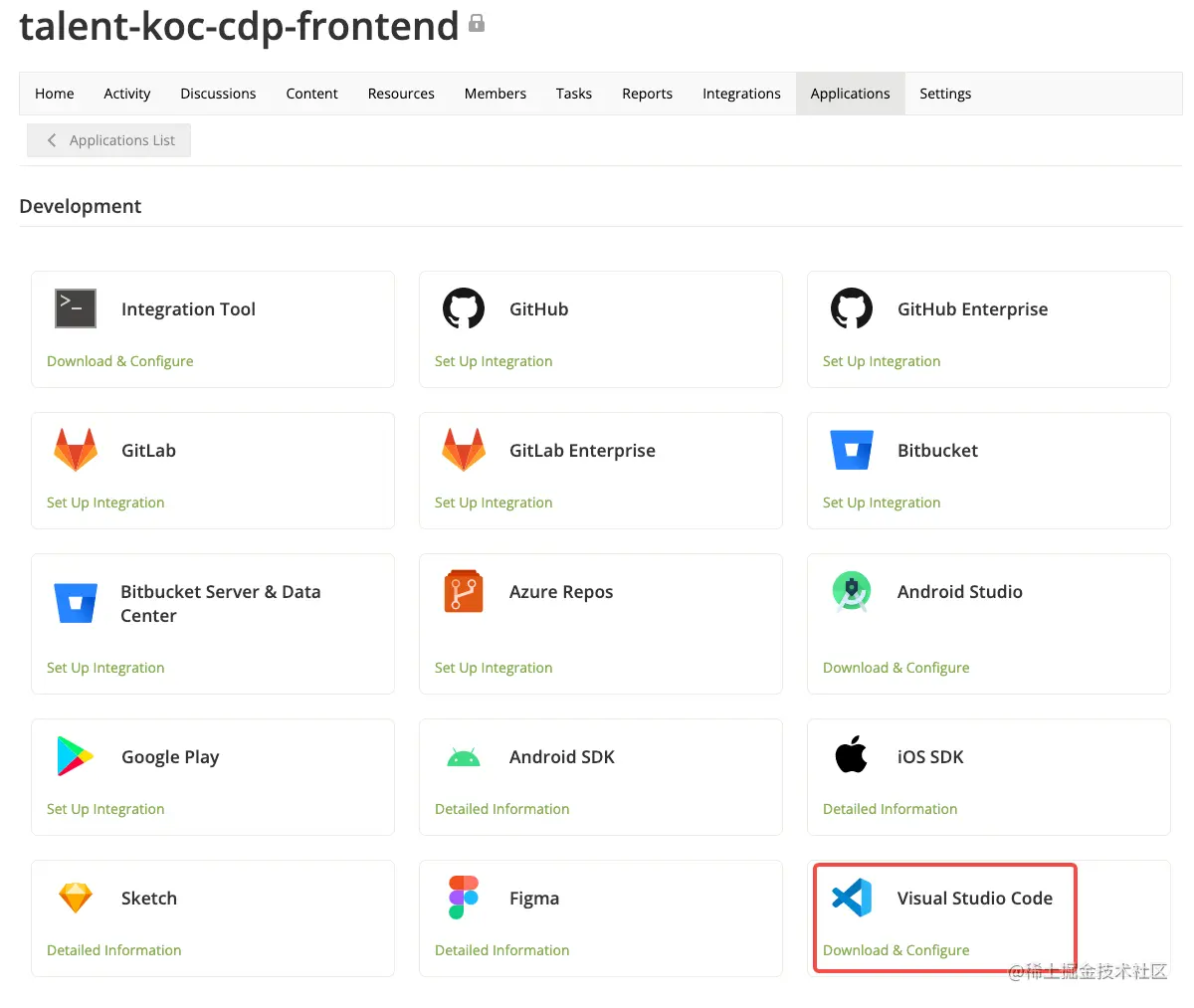Click Set Up Integration under GitHub Enterprise
Screen dimensions: 1194x1008
[x=882, y=361]
